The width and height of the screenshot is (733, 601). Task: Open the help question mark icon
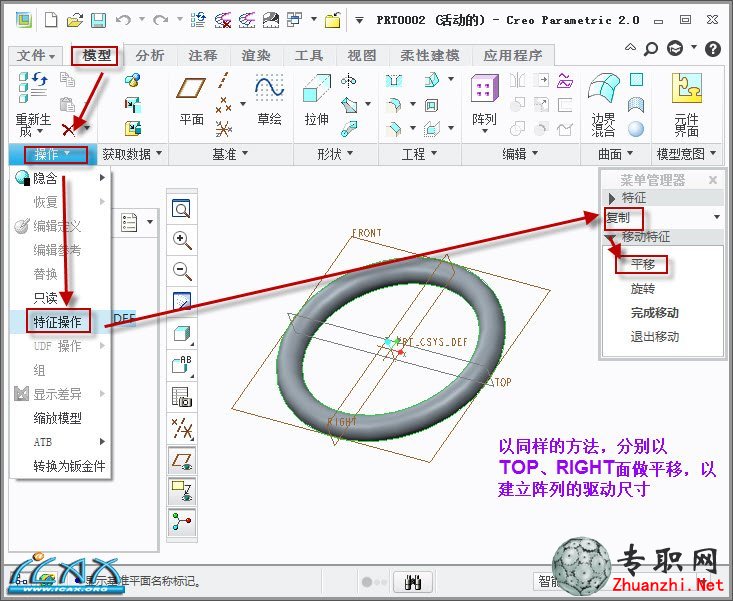(712, 48)
